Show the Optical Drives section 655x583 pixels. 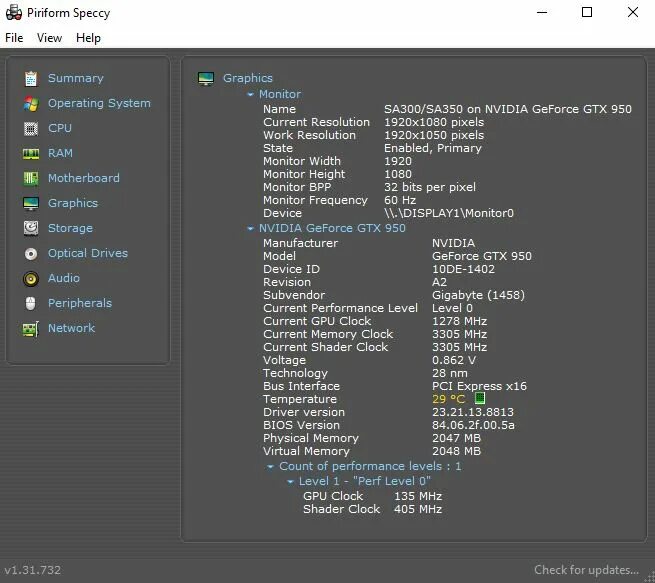click(88, 253)
